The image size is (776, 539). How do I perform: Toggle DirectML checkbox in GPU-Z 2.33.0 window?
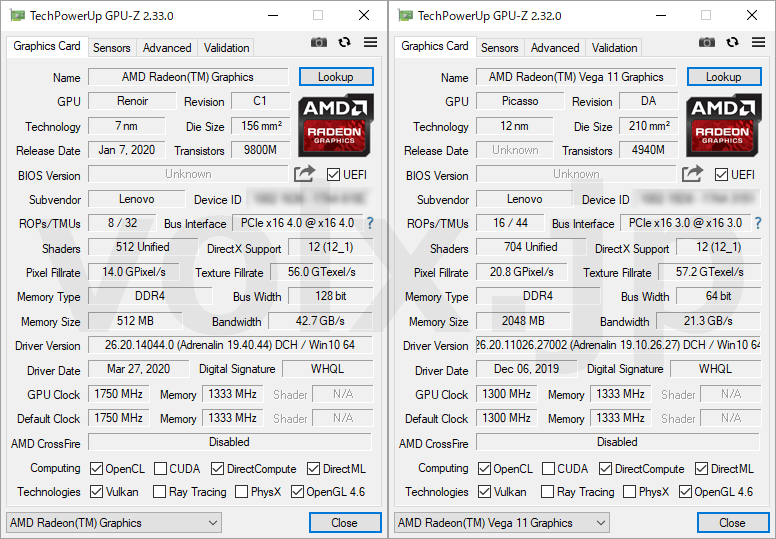(x=313, y=468)
